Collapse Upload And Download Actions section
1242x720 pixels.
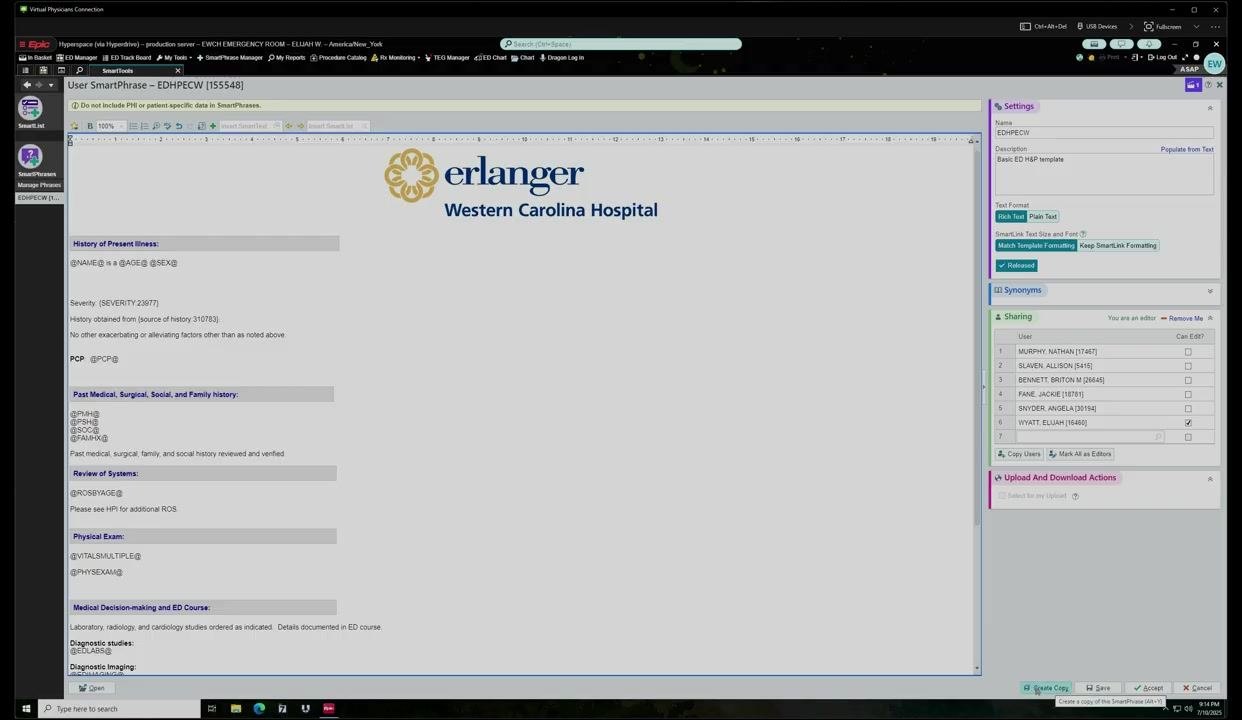(1210, 479)
